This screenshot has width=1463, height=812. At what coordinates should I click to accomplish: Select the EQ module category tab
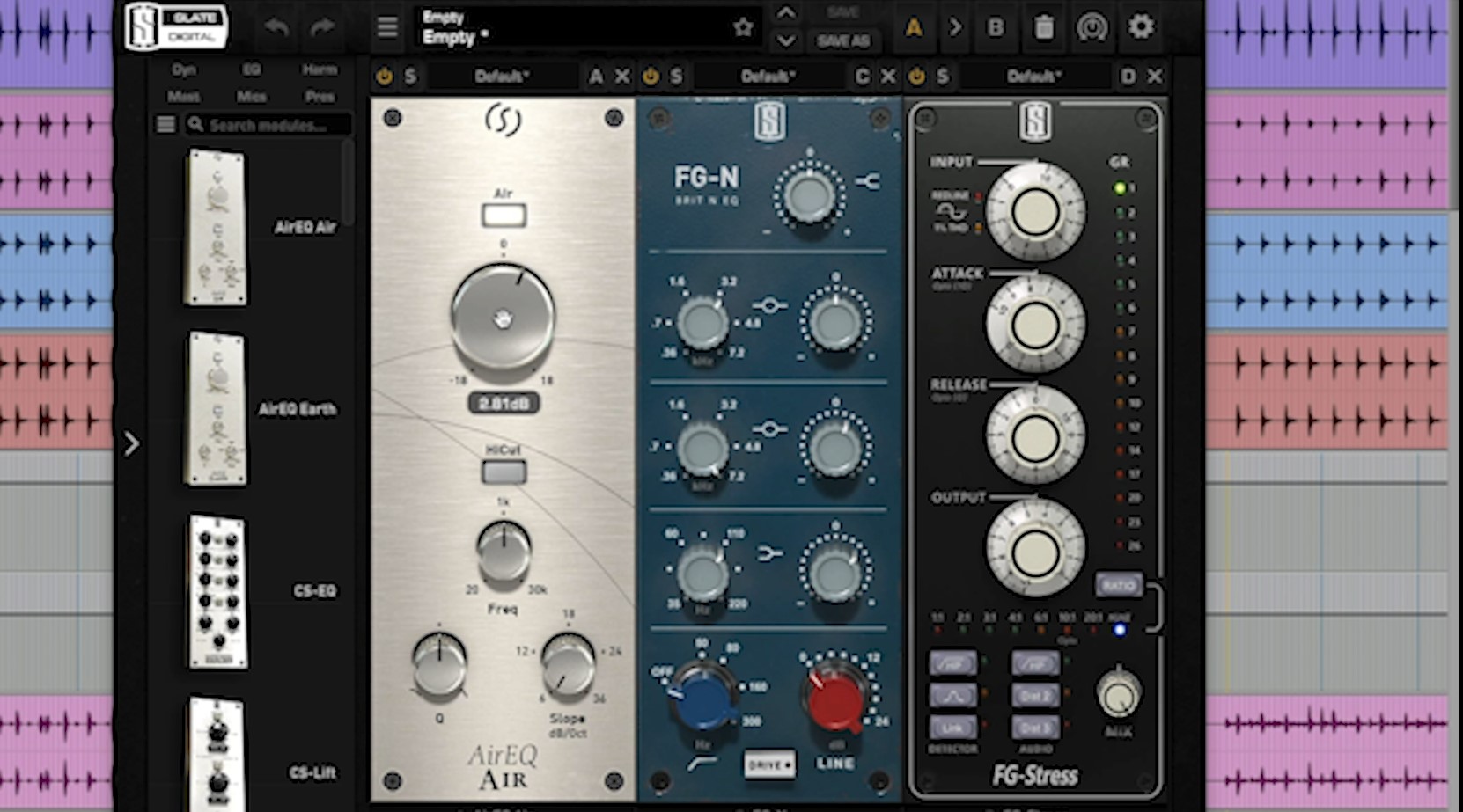(x=252, y=69)
